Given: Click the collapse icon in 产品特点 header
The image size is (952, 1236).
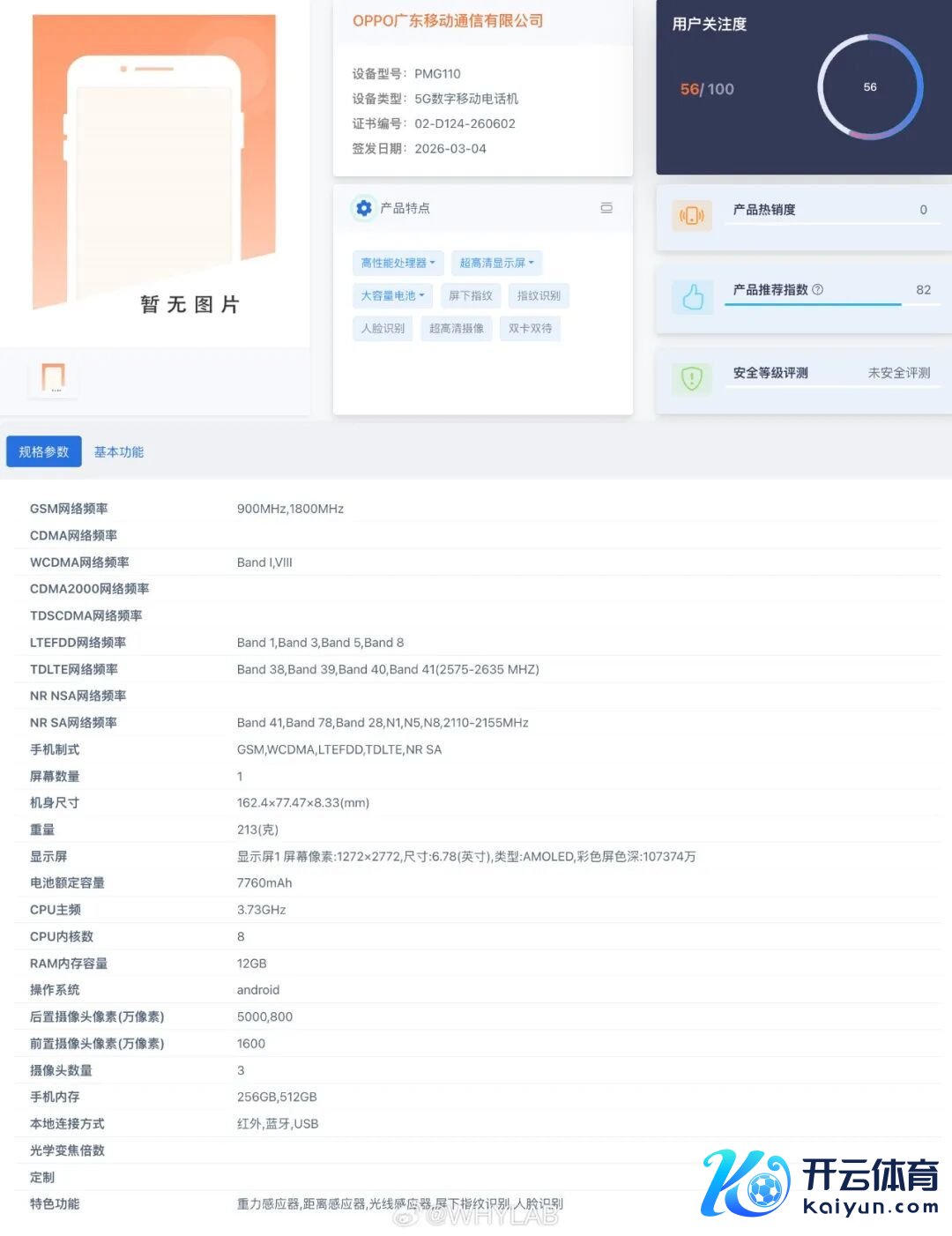Looking at the screenshot, I should [x=606, y=208].
